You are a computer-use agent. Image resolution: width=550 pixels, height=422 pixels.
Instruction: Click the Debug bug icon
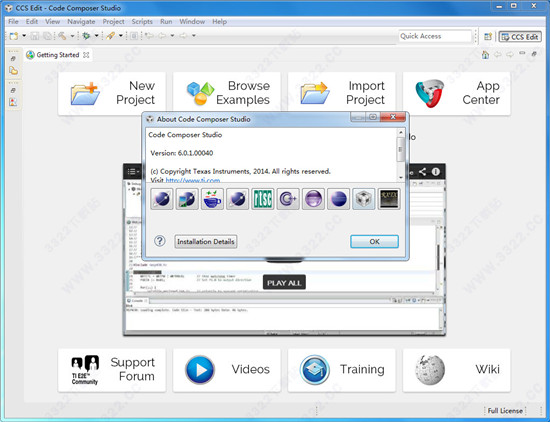[x=86, y=36]
